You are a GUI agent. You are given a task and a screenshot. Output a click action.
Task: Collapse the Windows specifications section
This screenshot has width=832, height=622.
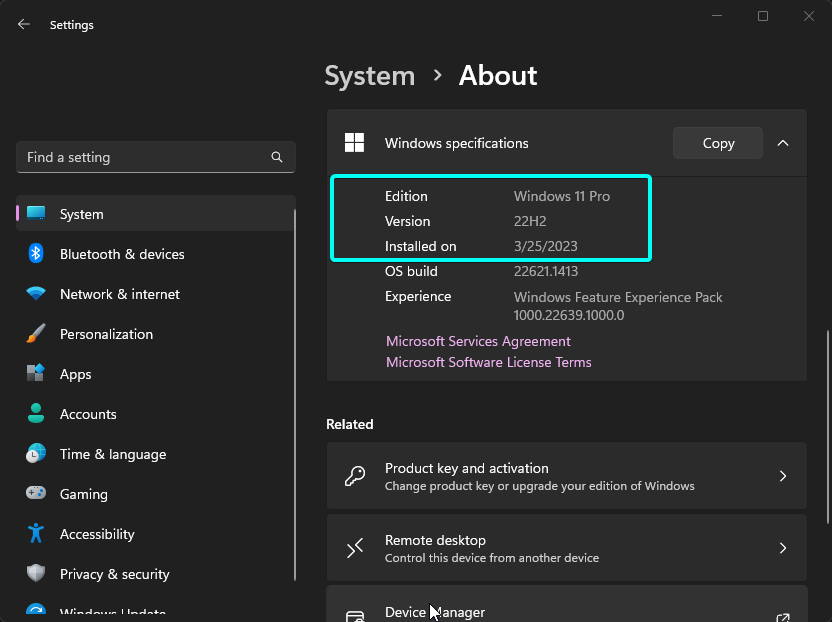(783, 143)
